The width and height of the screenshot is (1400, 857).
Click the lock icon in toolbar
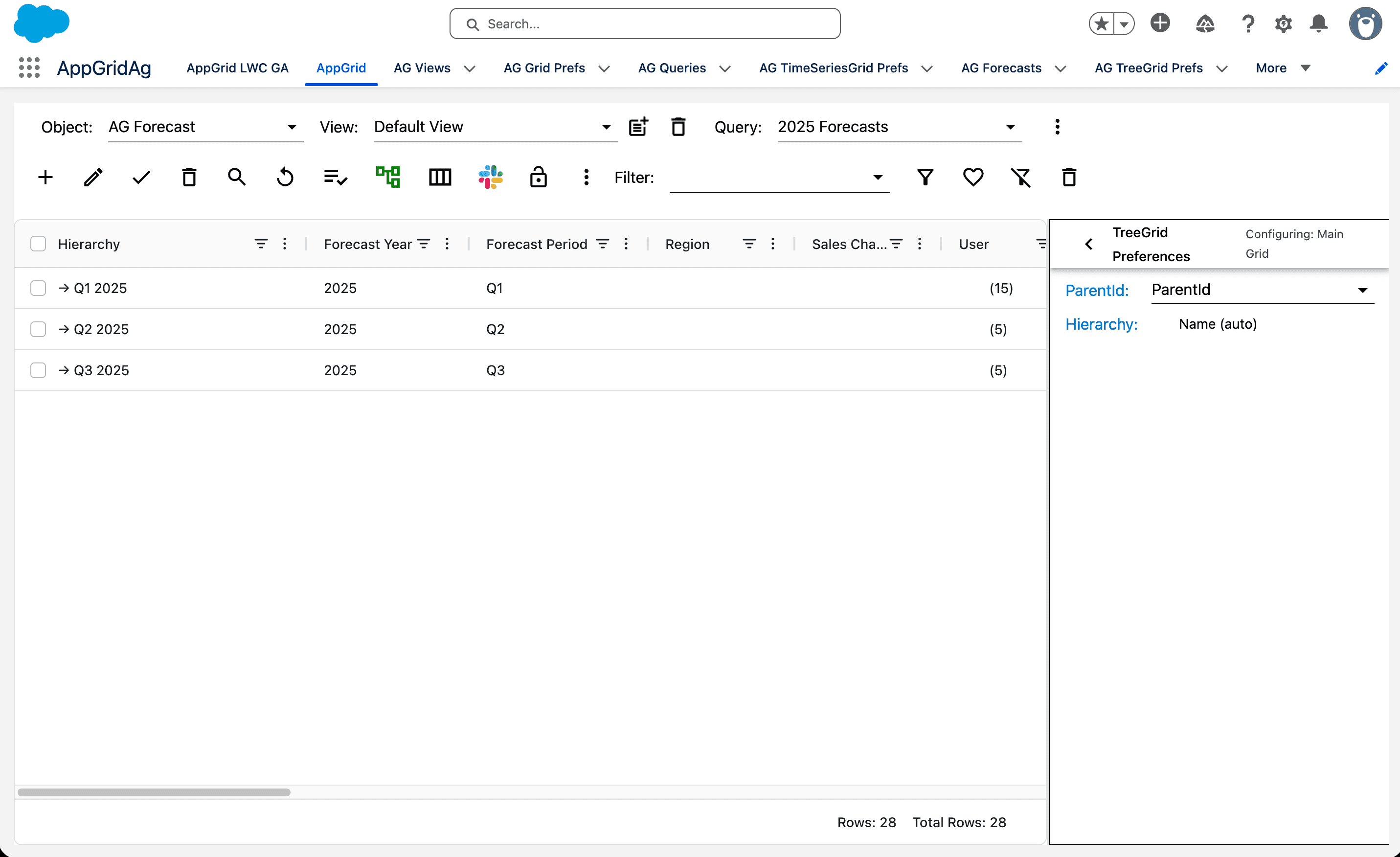(x=538, y=177)
